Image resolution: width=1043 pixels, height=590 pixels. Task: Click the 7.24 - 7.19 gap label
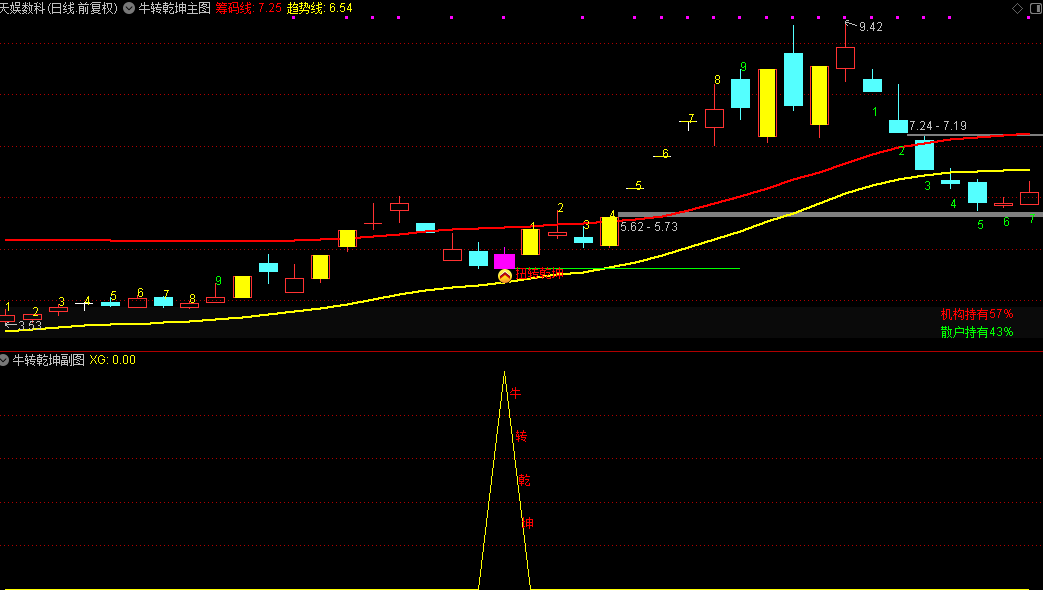pos(938,126)
